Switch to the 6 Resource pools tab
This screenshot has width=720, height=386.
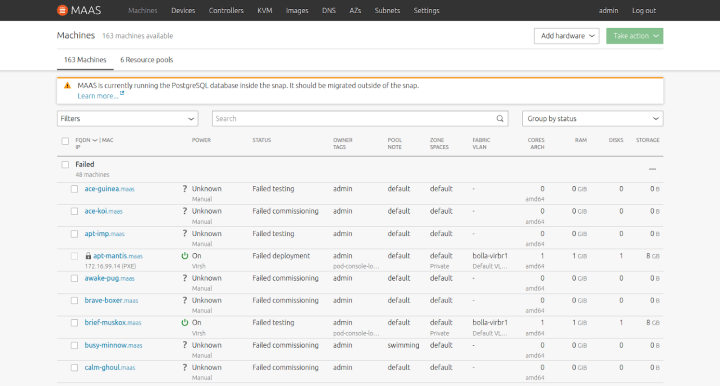(146, 60)
